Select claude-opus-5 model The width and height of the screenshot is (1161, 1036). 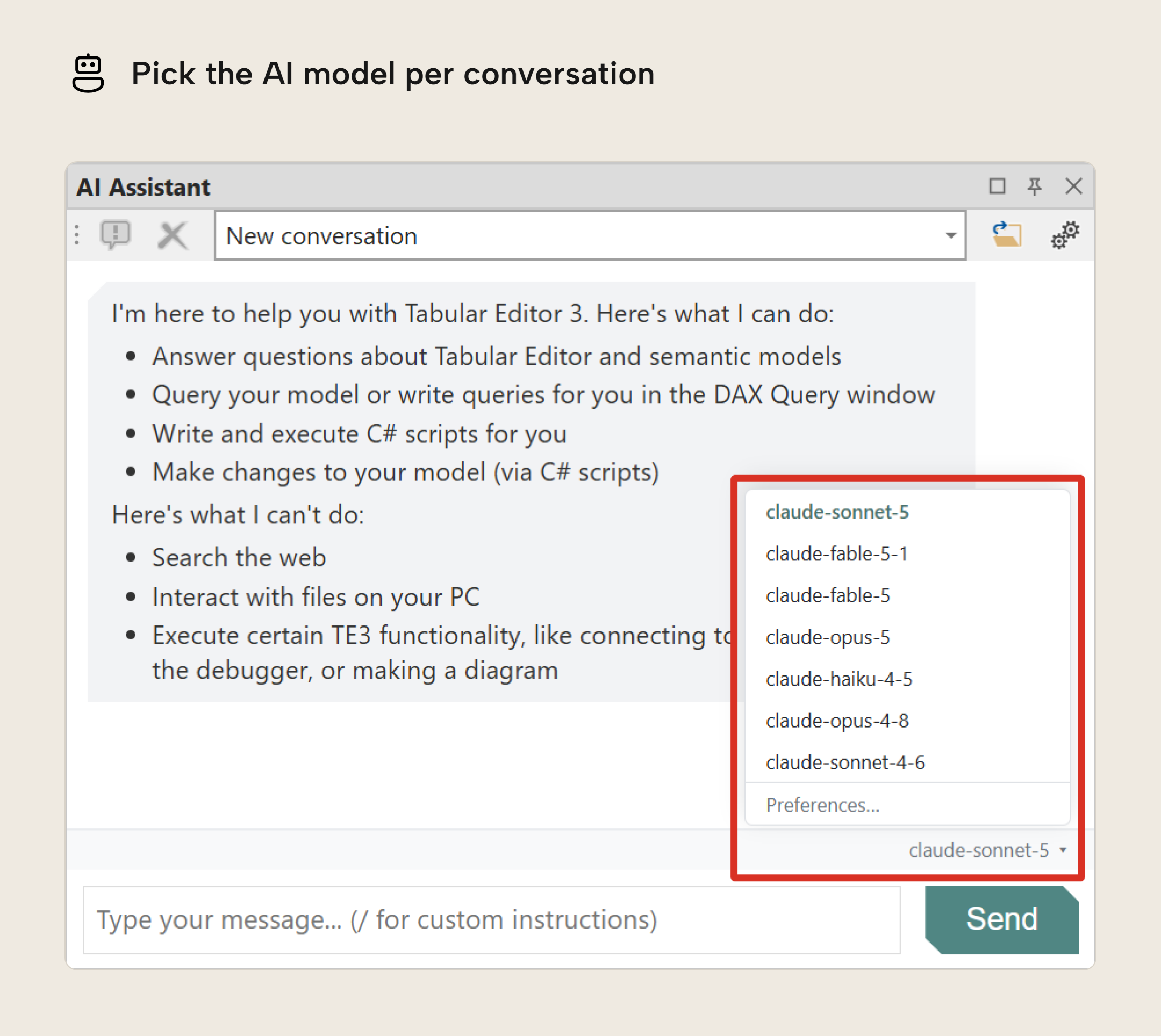[908, 637]
